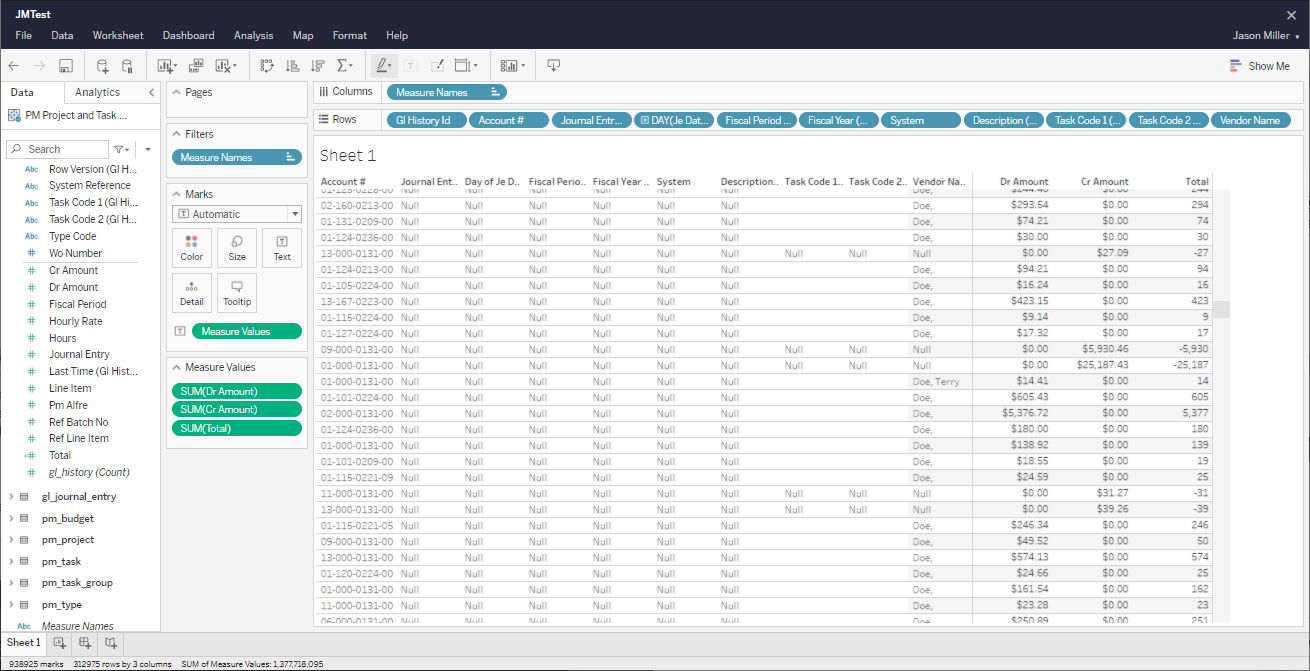The height and width of the screenshot is (671, 1310).
Task: Switch to the Analytics tab
Action: click(97, 92)
